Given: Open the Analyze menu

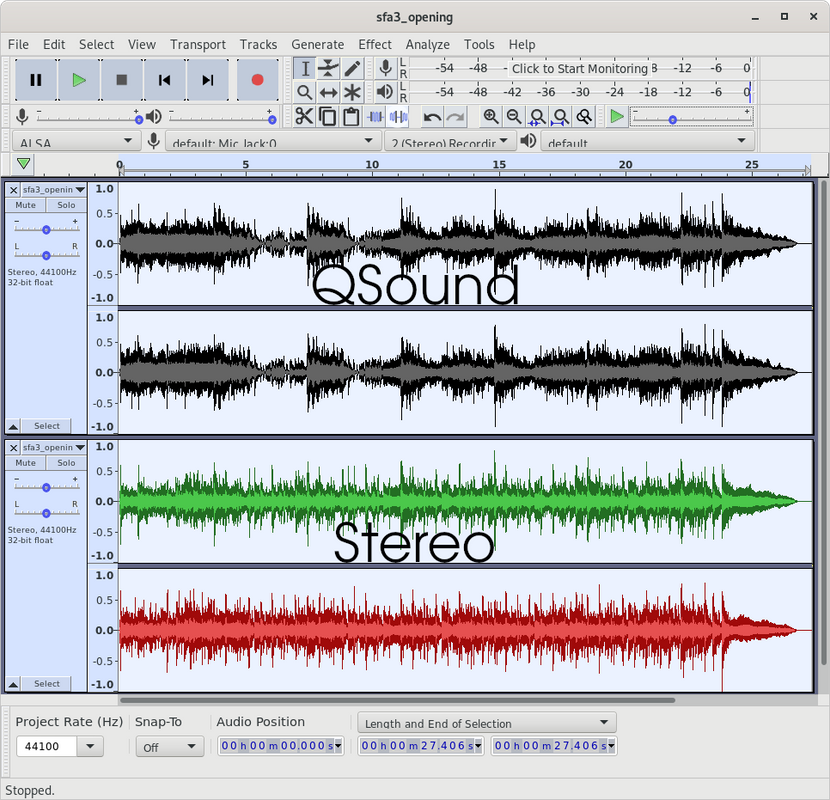Looking at the screenshot, I should tap(428, 44).
